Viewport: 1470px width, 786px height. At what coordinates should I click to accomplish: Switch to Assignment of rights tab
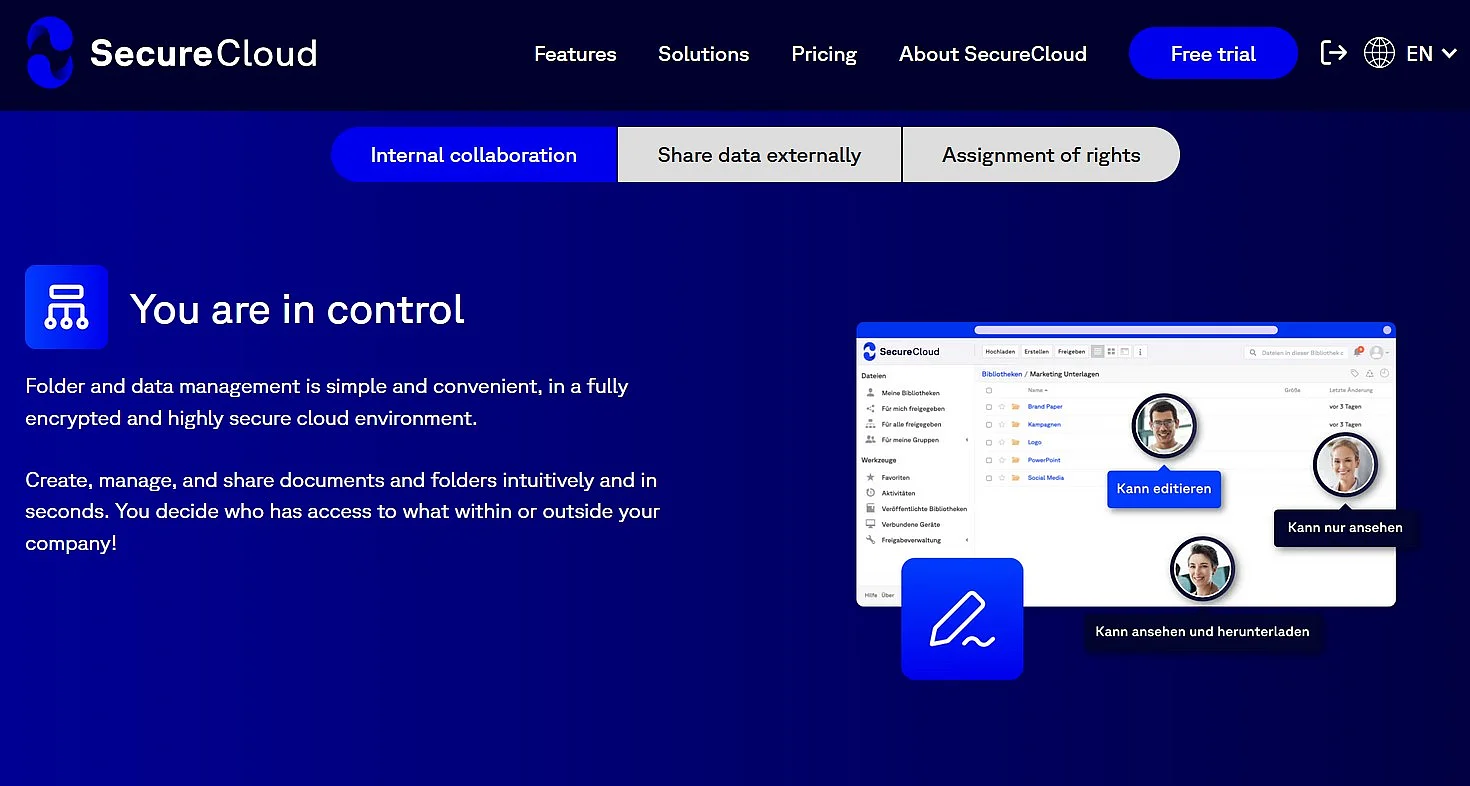coord(1041,155)
